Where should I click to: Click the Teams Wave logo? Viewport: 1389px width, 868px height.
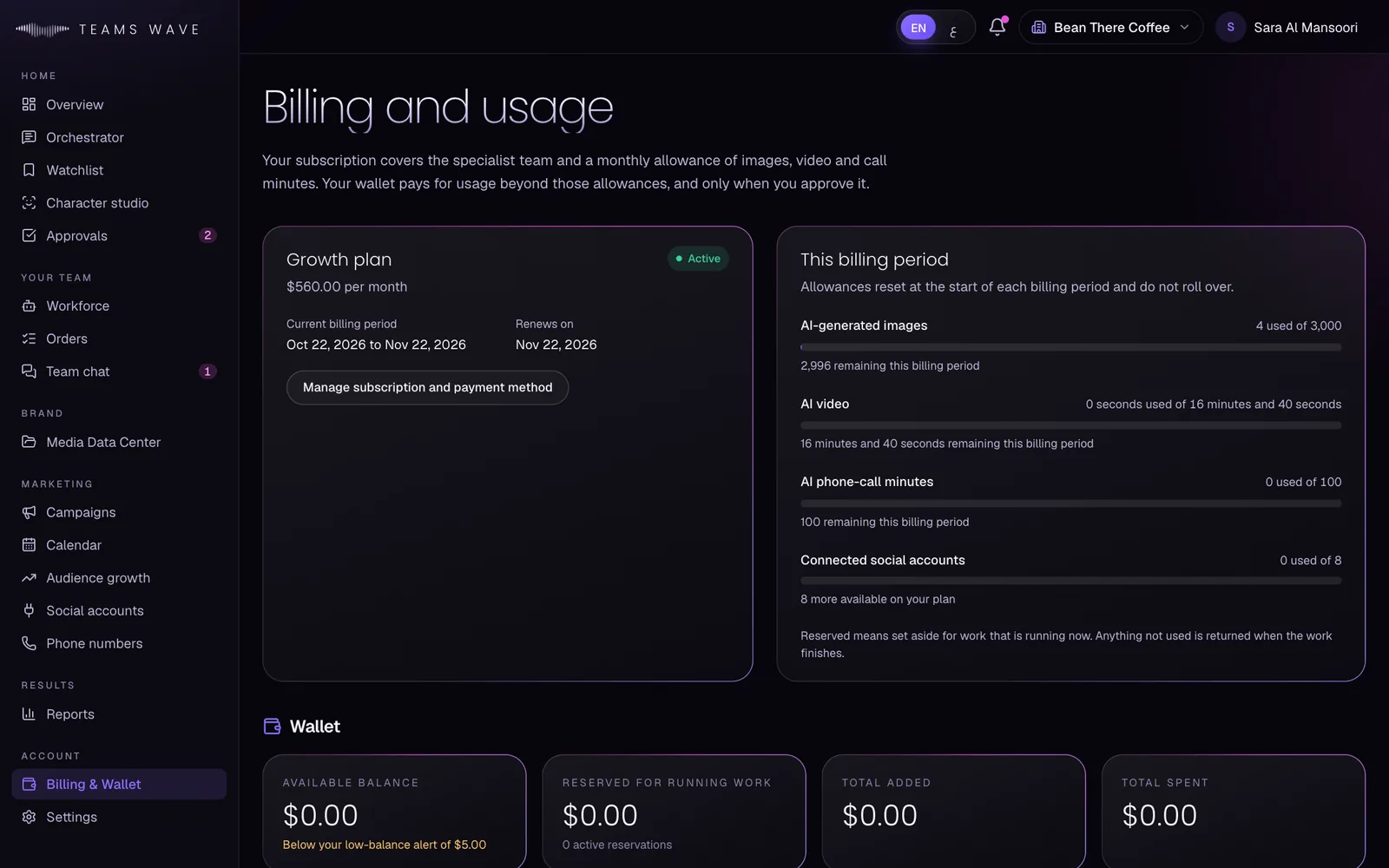(108, 30)
